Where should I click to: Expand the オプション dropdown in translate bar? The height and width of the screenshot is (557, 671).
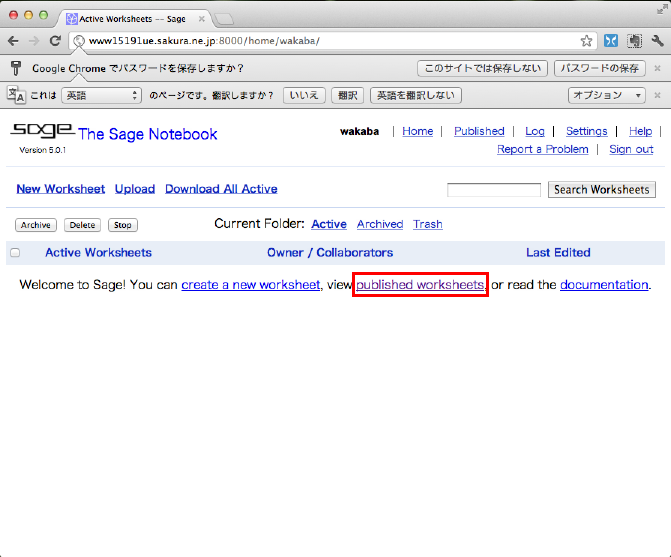608,95
